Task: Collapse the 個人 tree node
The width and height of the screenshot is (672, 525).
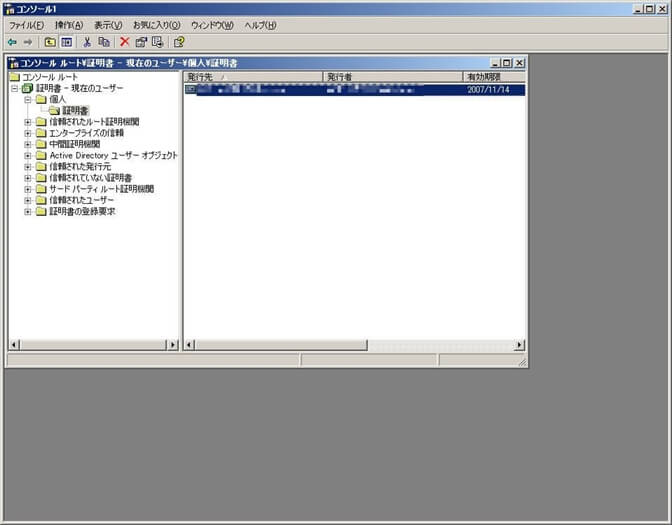Action: [x=28, y=100]
